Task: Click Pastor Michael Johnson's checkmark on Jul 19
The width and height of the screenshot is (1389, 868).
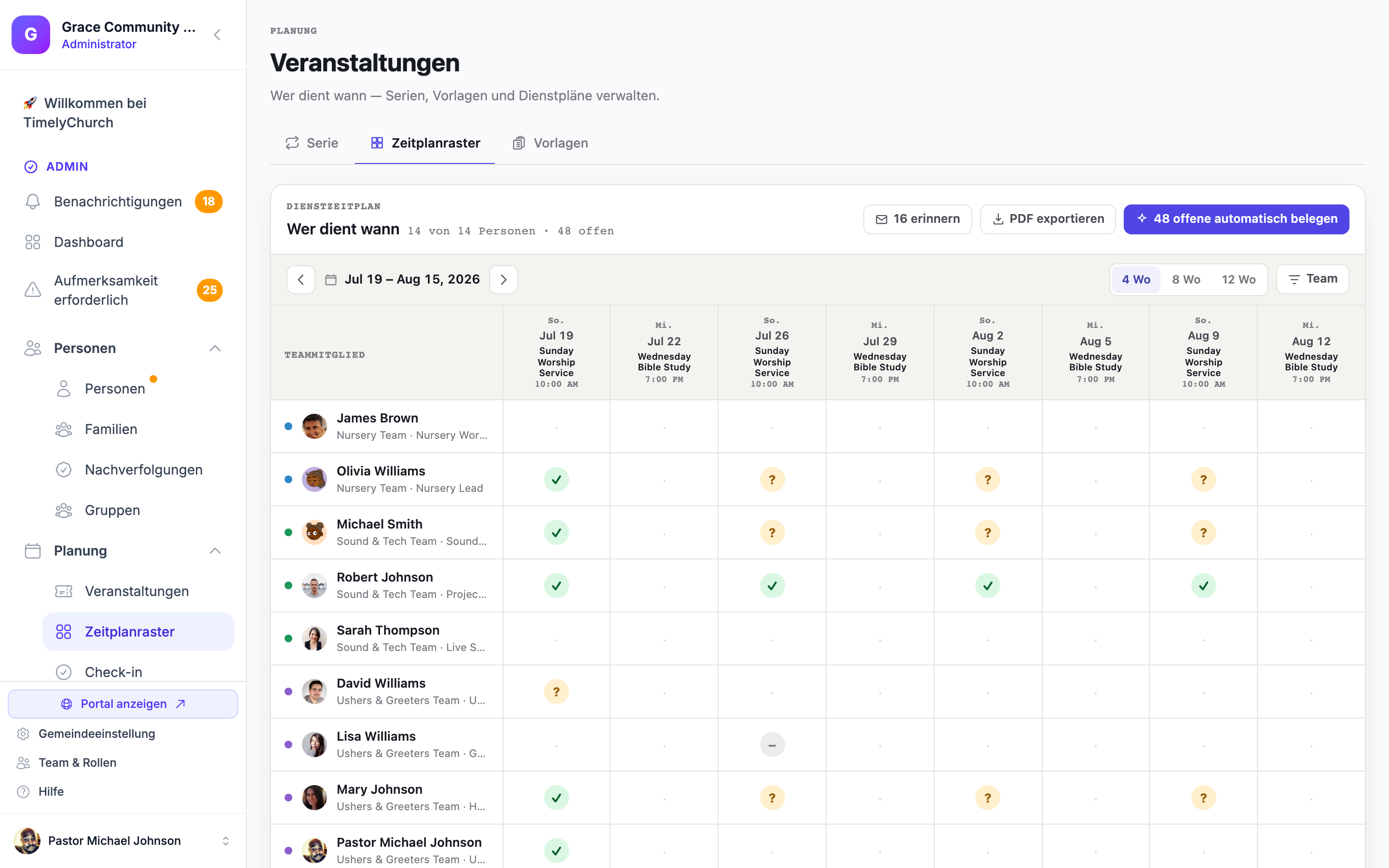Action: coord(556,851)
